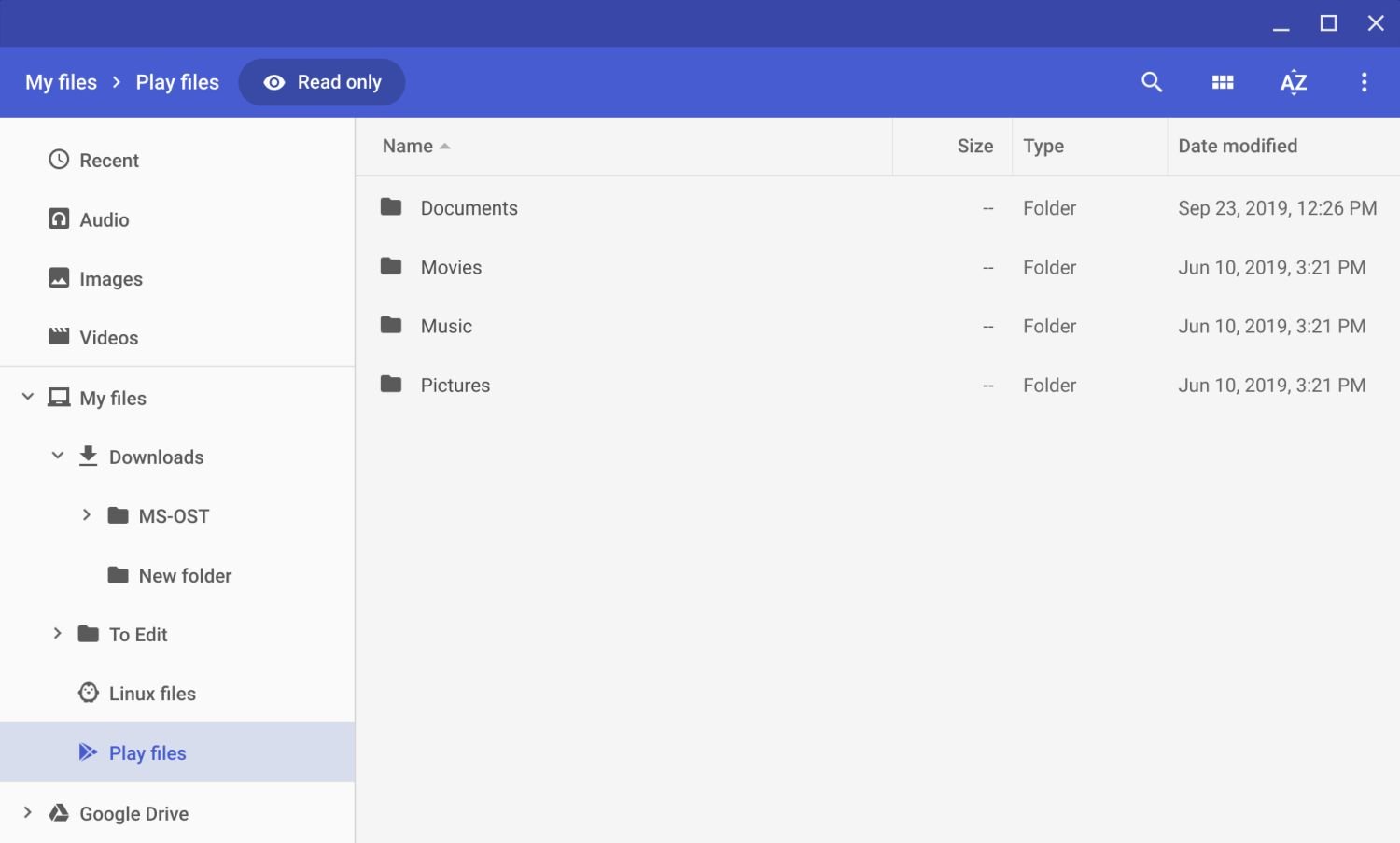Open Linux files in sidebar
Viewport: 1400px width, 843px height.
point(151,694)
